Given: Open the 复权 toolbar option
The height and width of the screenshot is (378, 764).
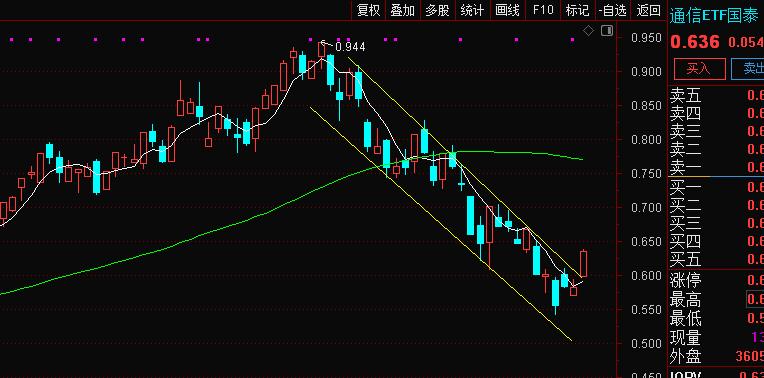Looking at the screenshot, I should [368, 10].
